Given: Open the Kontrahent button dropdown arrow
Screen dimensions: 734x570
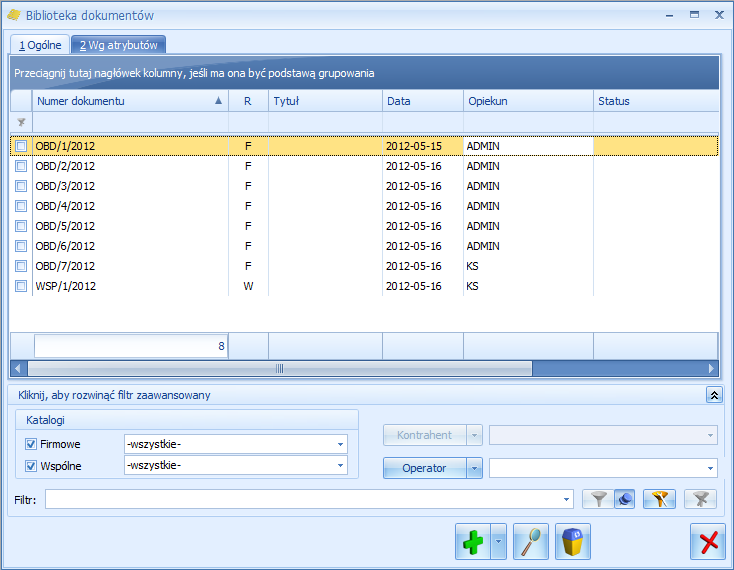Looking at the screenshot, I should (x=474, y=435).
